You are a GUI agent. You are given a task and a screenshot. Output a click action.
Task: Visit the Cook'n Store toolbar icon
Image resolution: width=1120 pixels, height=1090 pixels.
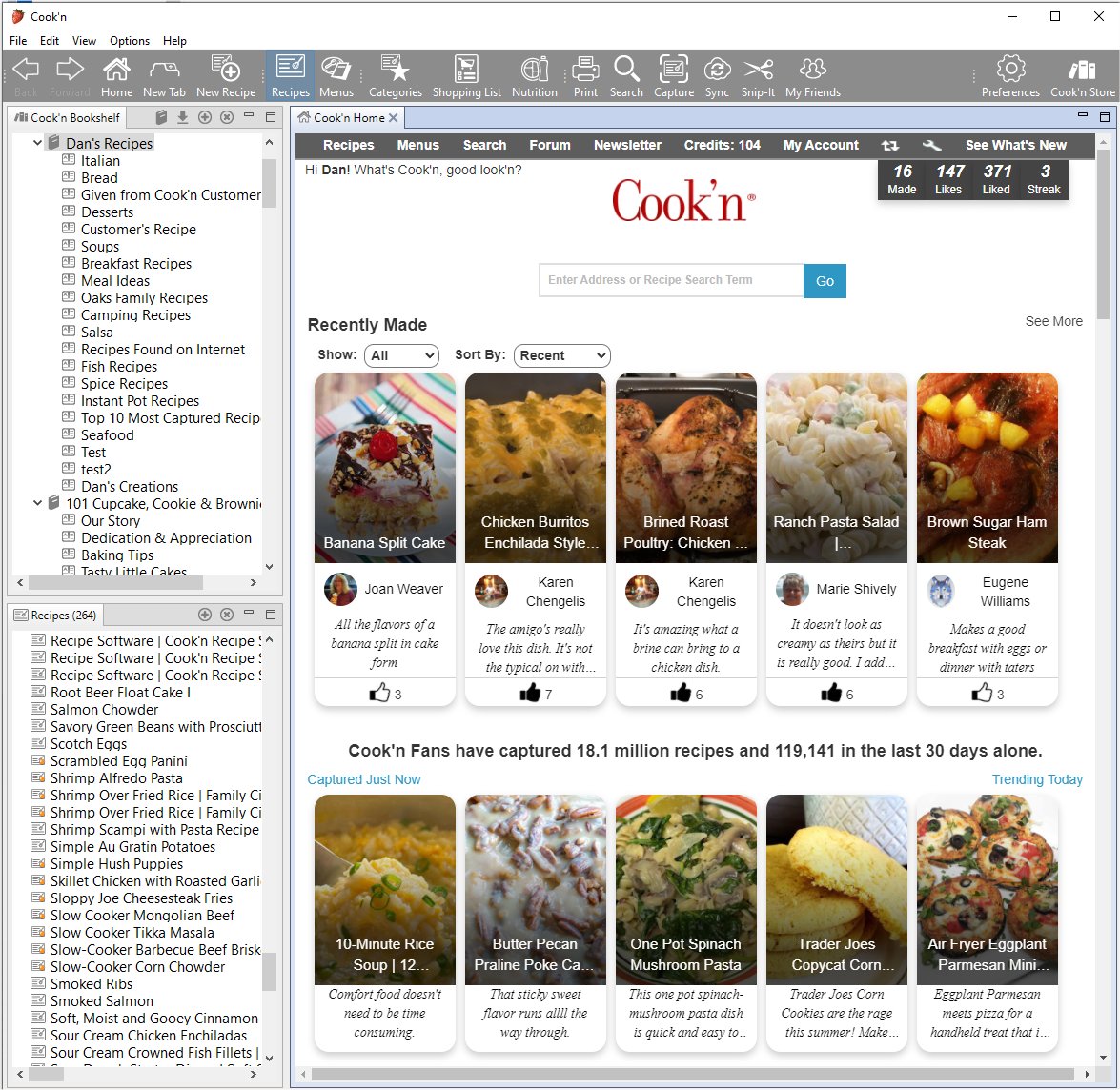coord(1082,75)
